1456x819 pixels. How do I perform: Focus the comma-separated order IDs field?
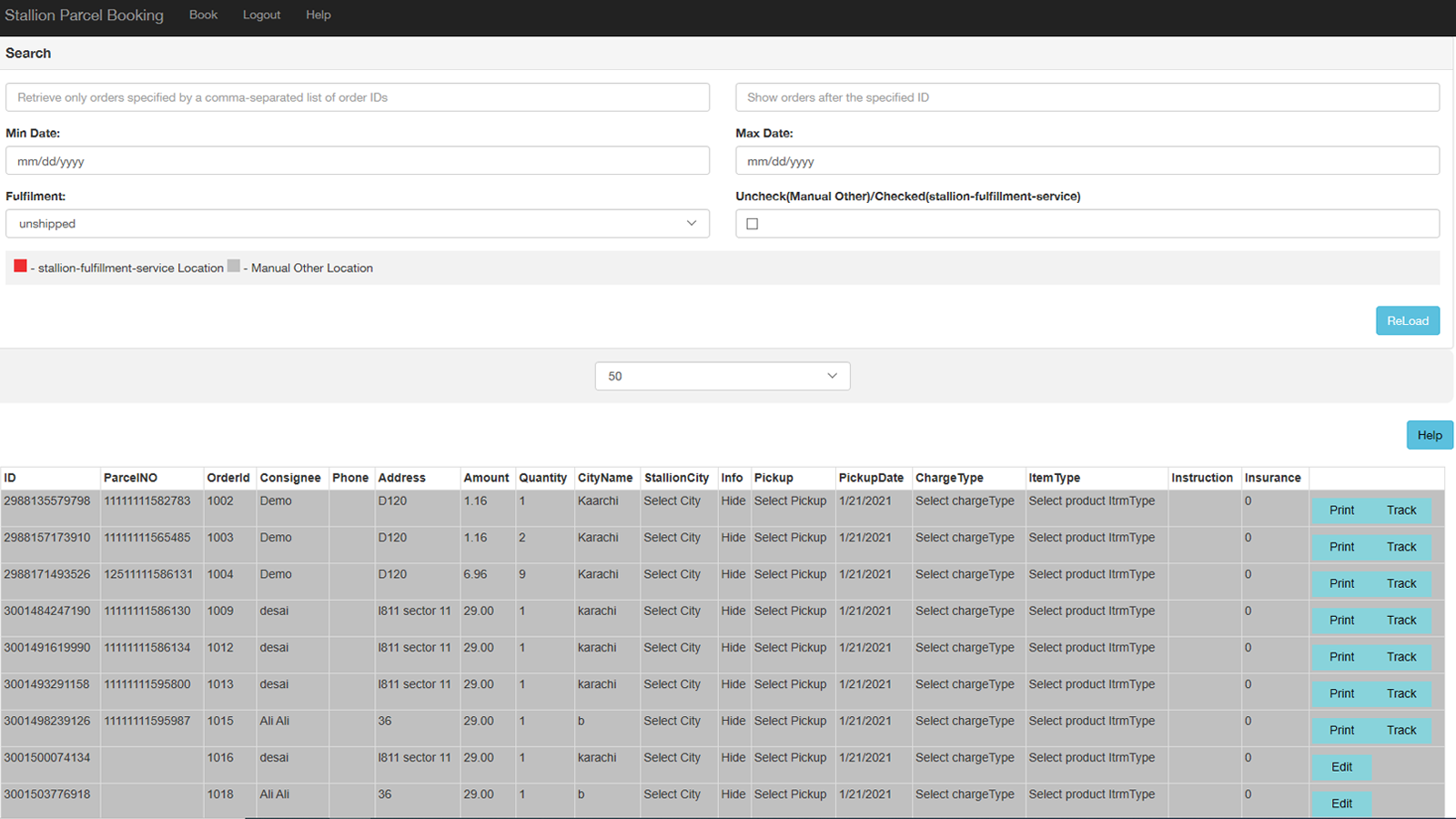coord(358,97)
